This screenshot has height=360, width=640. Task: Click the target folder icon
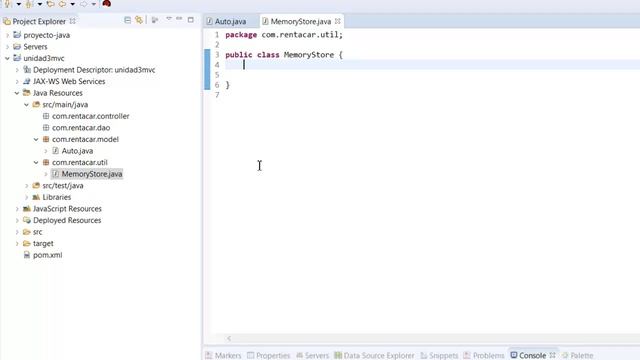[x=27, y=244]
